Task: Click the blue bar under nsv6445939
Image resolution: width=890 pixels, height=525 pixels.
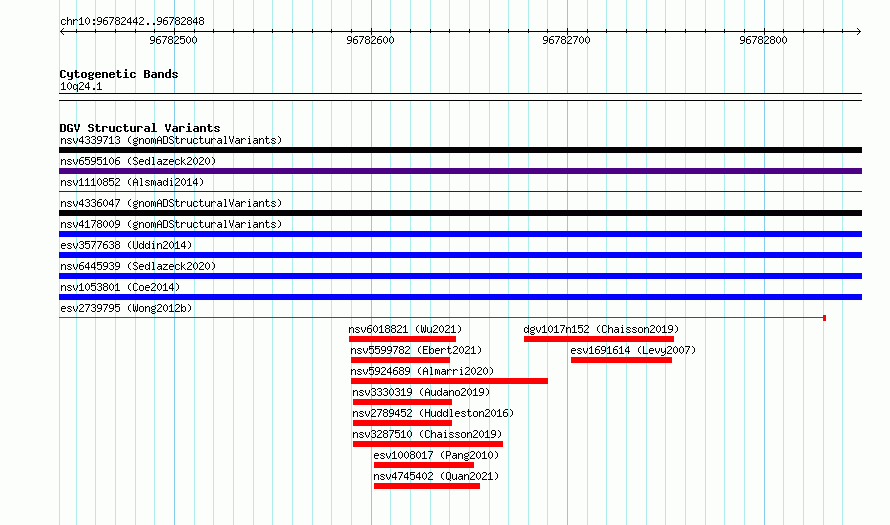Action: click(460, 276)
